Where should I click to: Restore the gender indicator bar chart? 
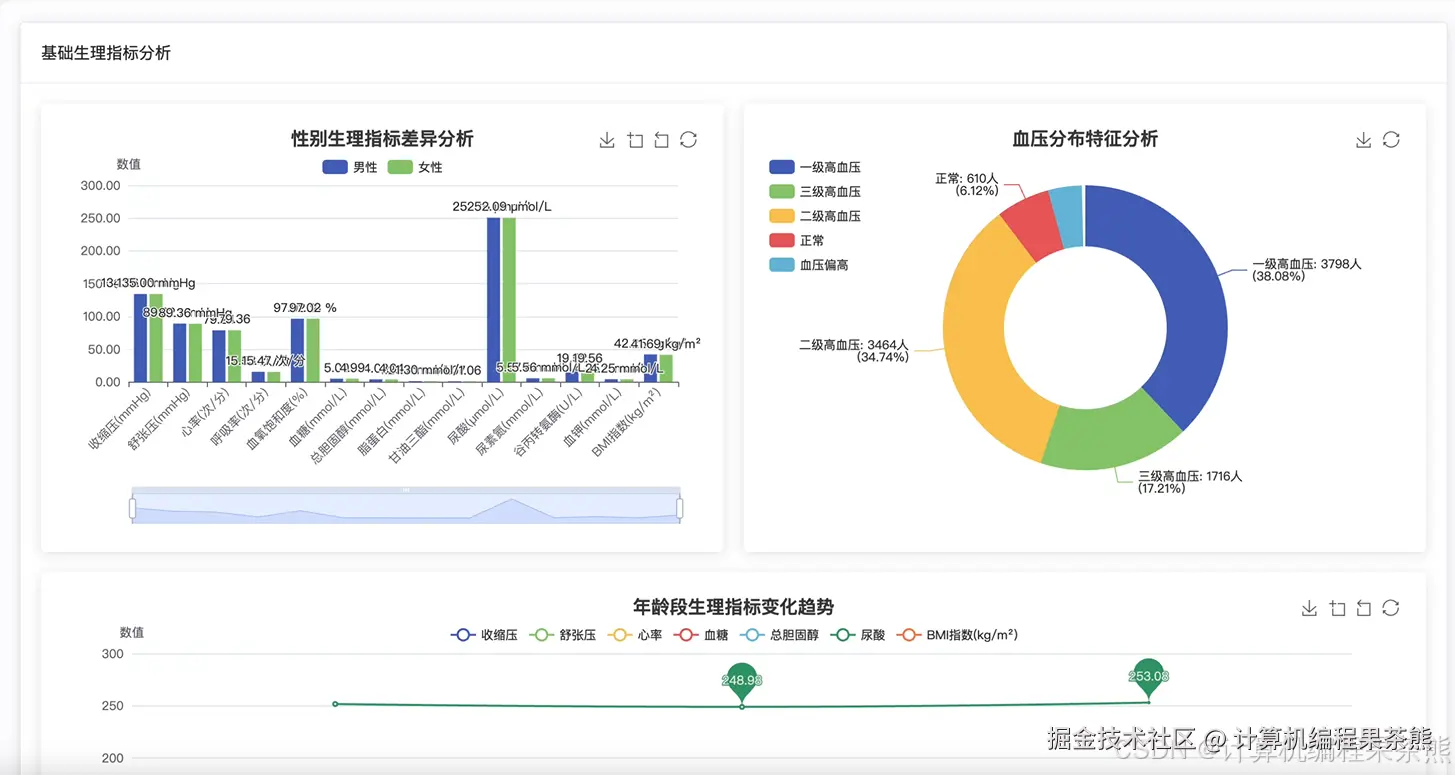pos(688,140)
